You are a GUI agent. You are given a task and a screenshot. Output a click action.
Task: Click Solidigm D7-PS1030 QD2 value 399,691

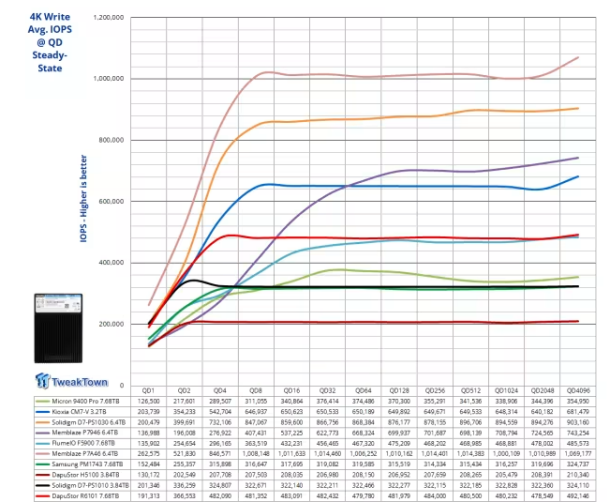tap(184, 422)
